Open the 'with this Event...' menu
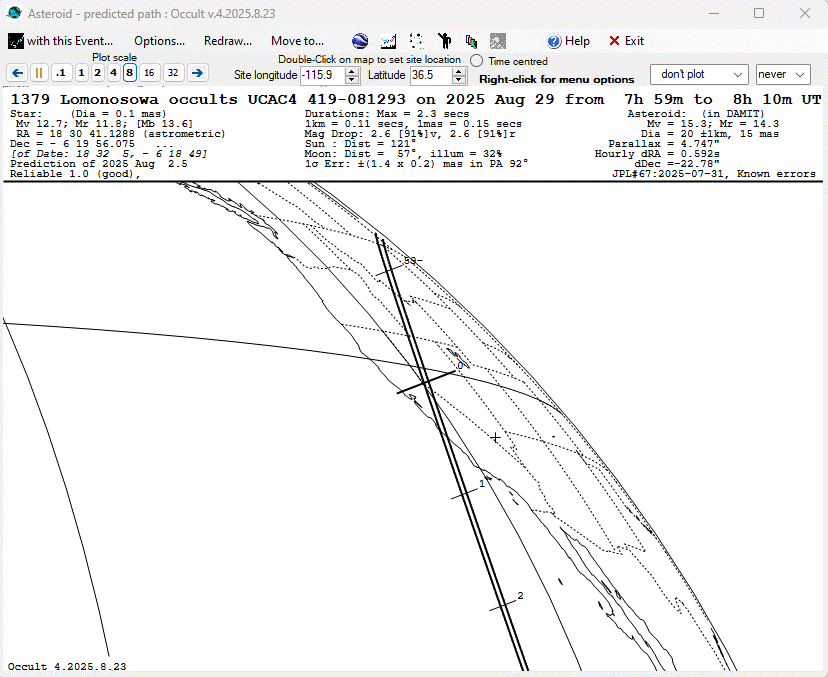The height and width of the screenshot is (677, 828). pos(70,41)
